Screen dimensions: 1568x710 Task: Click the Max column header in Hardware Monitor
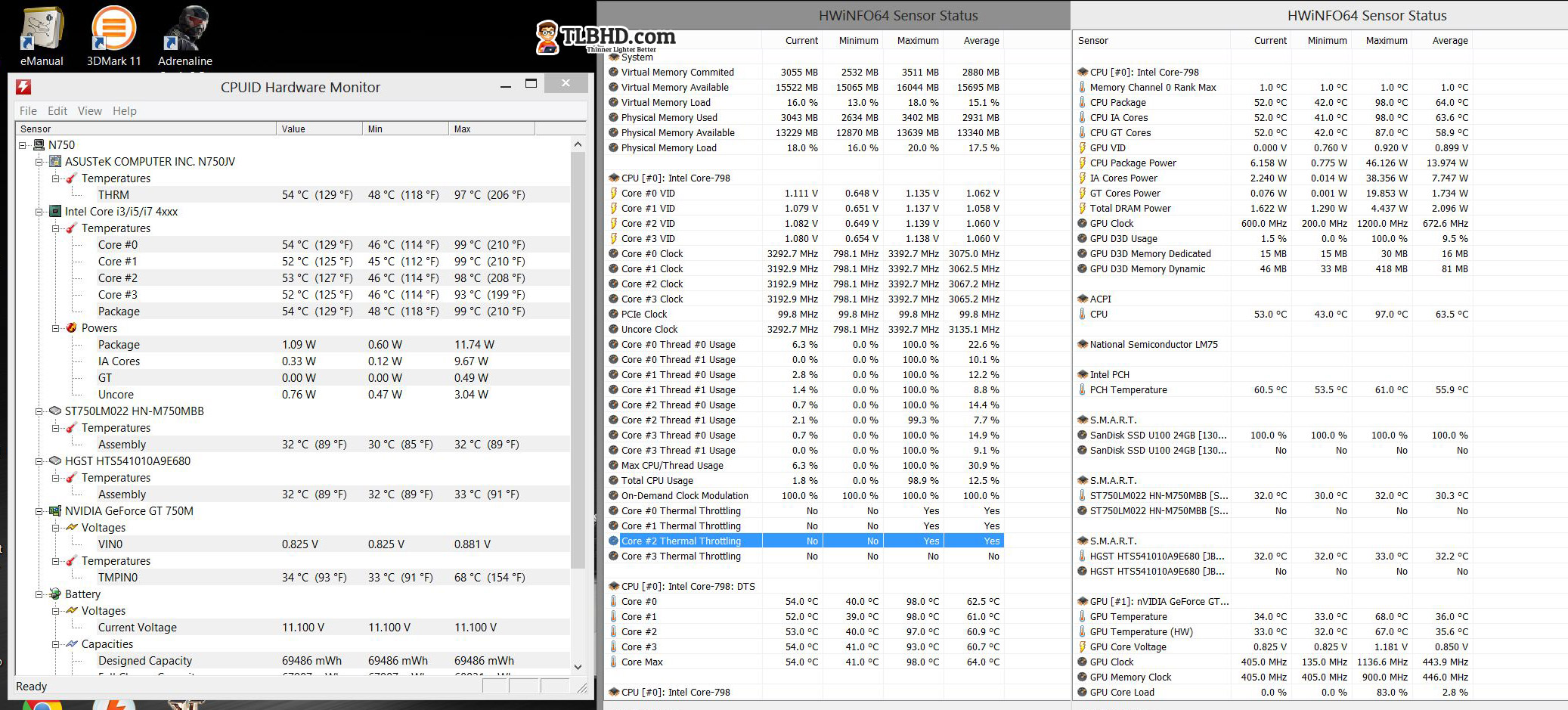coord(491,129)
